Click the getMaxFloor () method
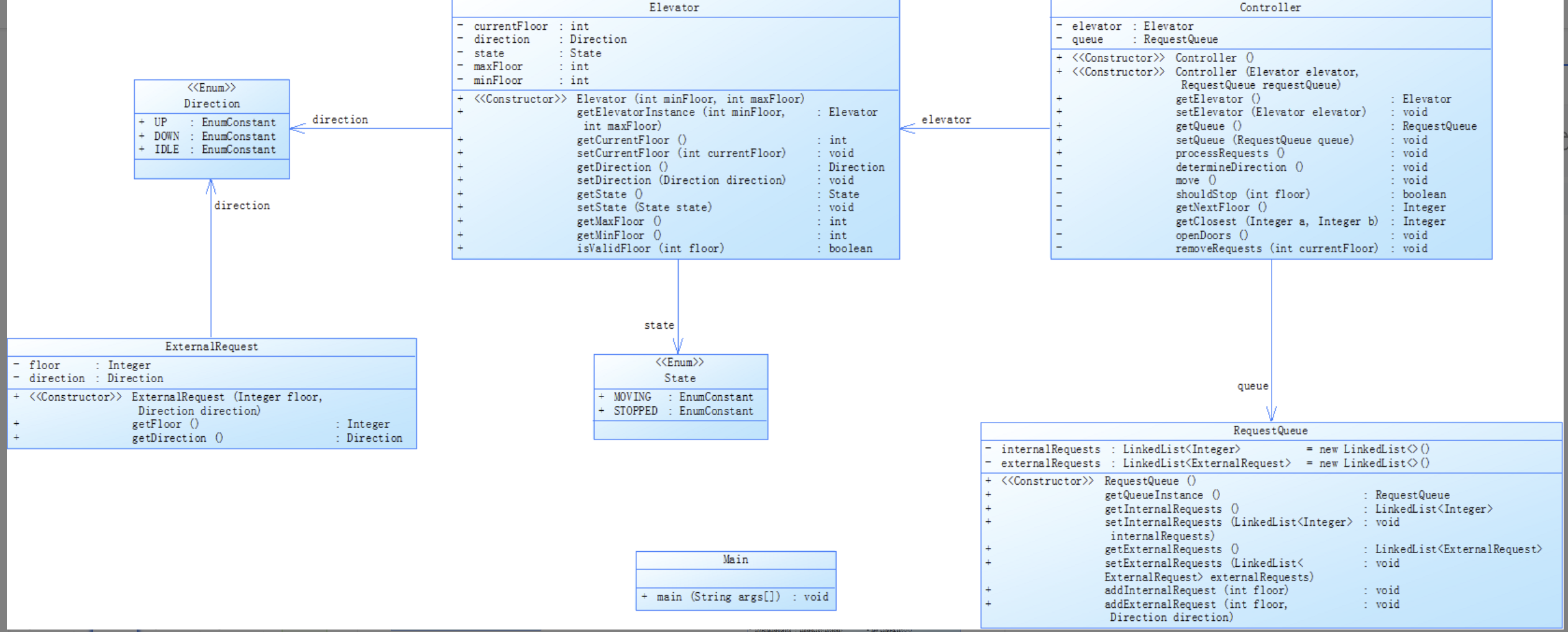1568x632 pixels. tap(652, 221)
